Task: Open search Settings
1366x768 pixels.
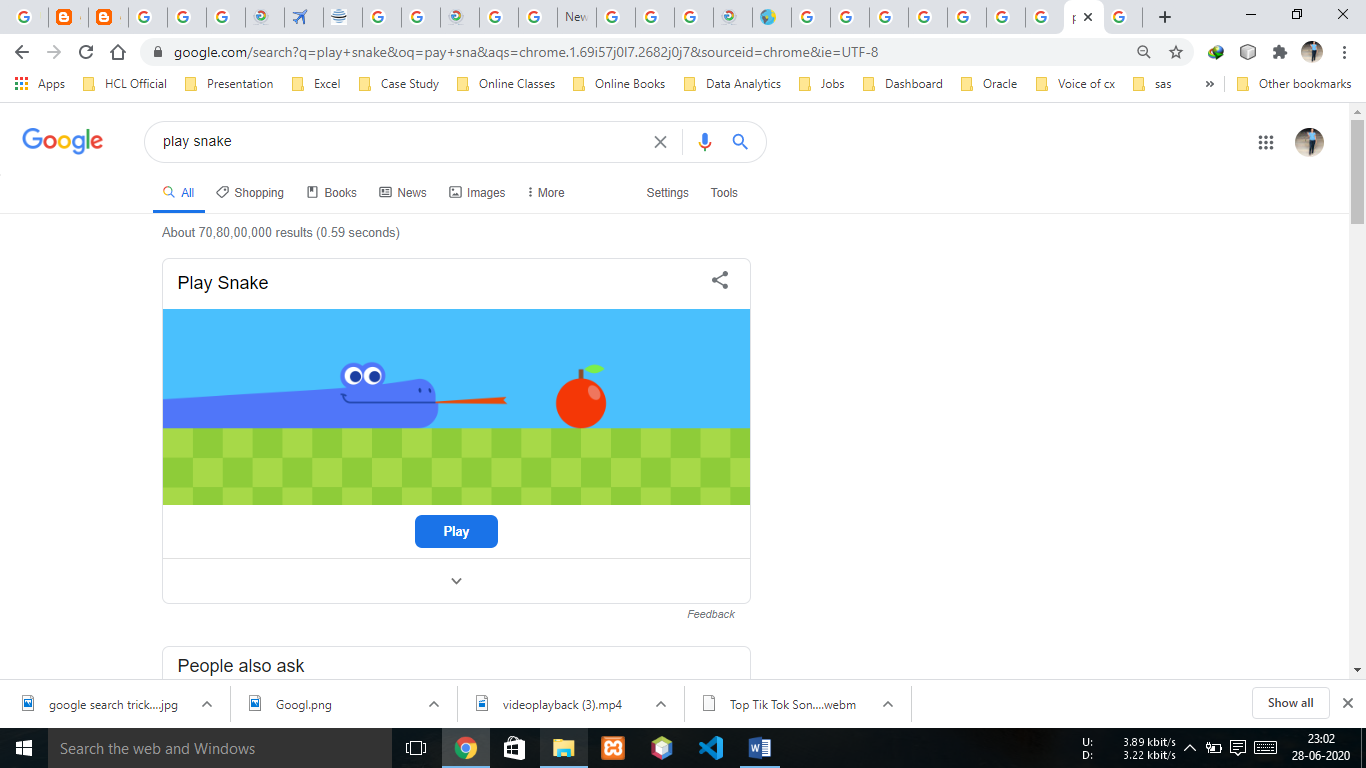Action: (x=667, y=192)
